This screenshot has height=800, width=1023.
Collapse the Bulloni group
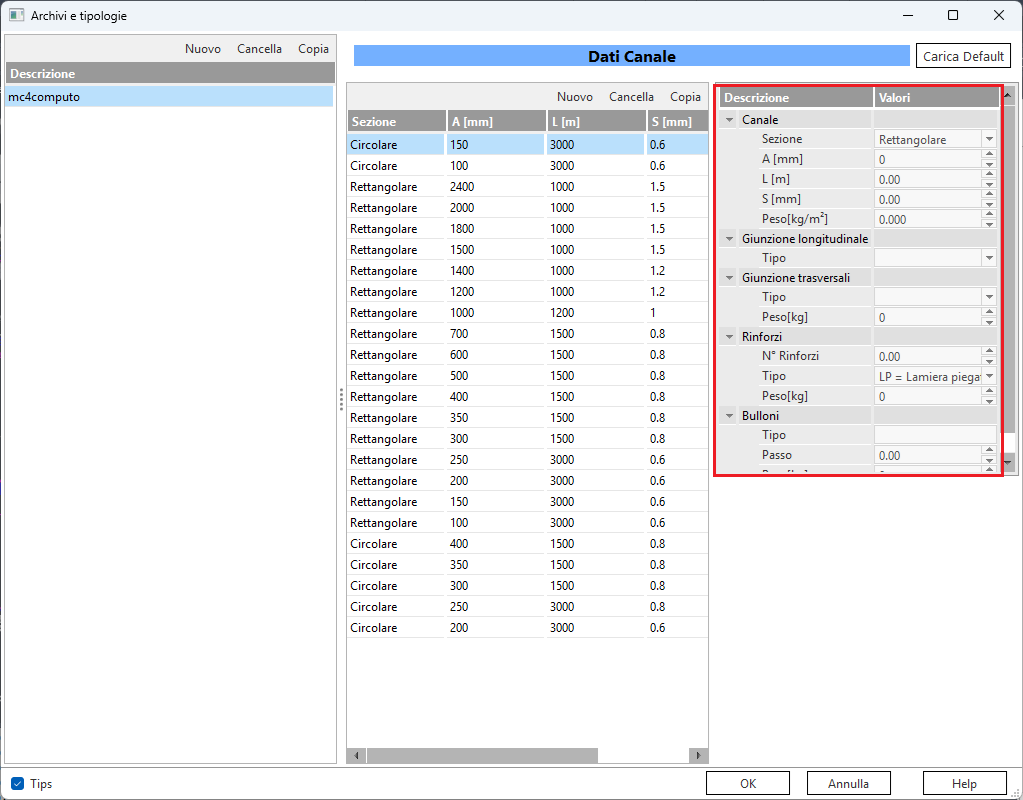tap(730, 415)
